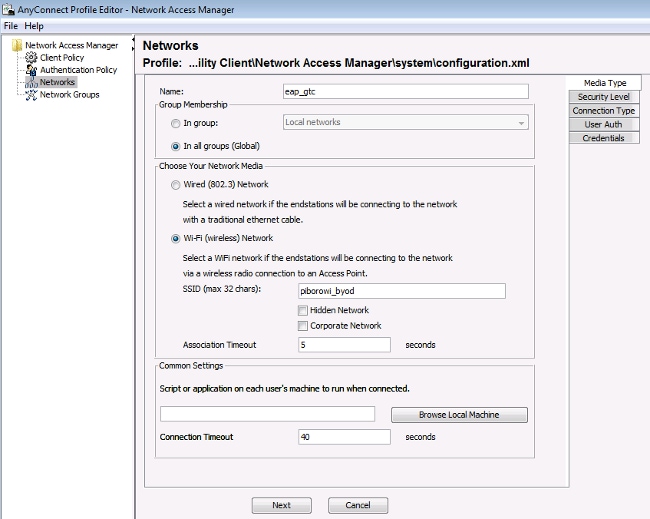This screenshot has height=519, width=650.
Task: Click the Cancel button
Action: (x=358, y=505)
